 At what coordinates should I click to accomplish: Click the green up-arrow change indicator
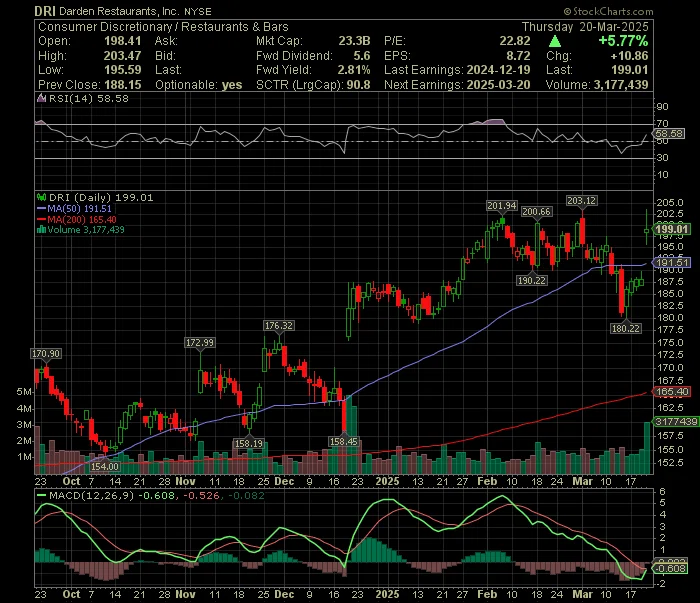coord(554,42)
